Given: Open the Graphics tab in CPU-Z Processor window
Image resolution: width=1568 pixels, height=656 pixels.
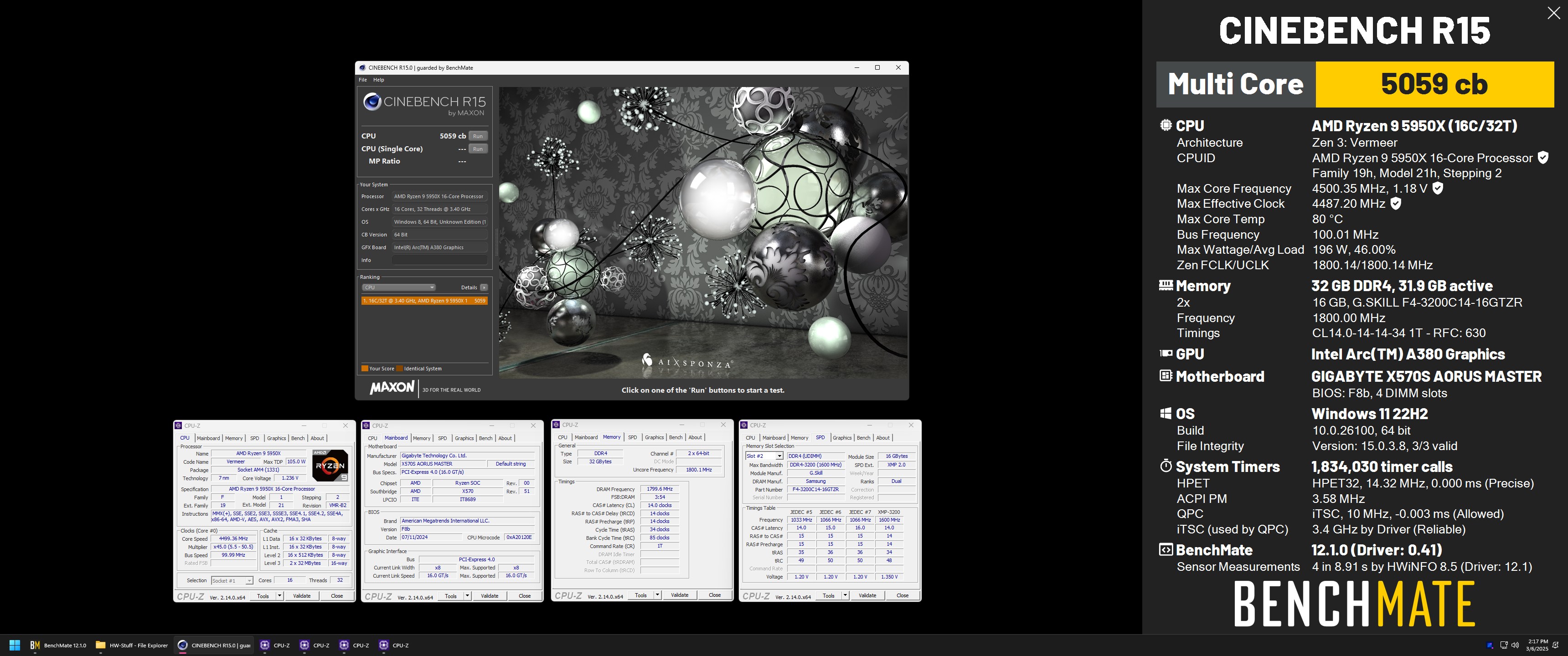Looking at the screenshot, I should (276, 438).
